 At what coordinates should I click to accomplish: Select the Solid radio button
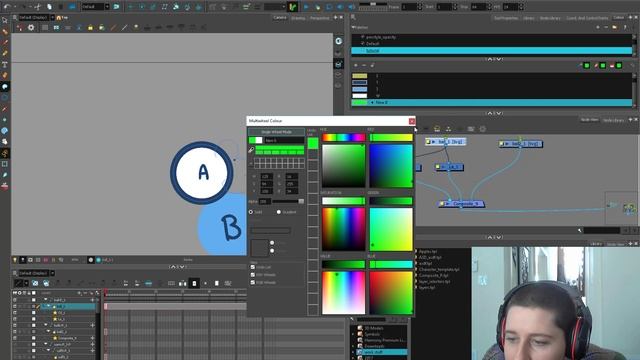(251, 212)
